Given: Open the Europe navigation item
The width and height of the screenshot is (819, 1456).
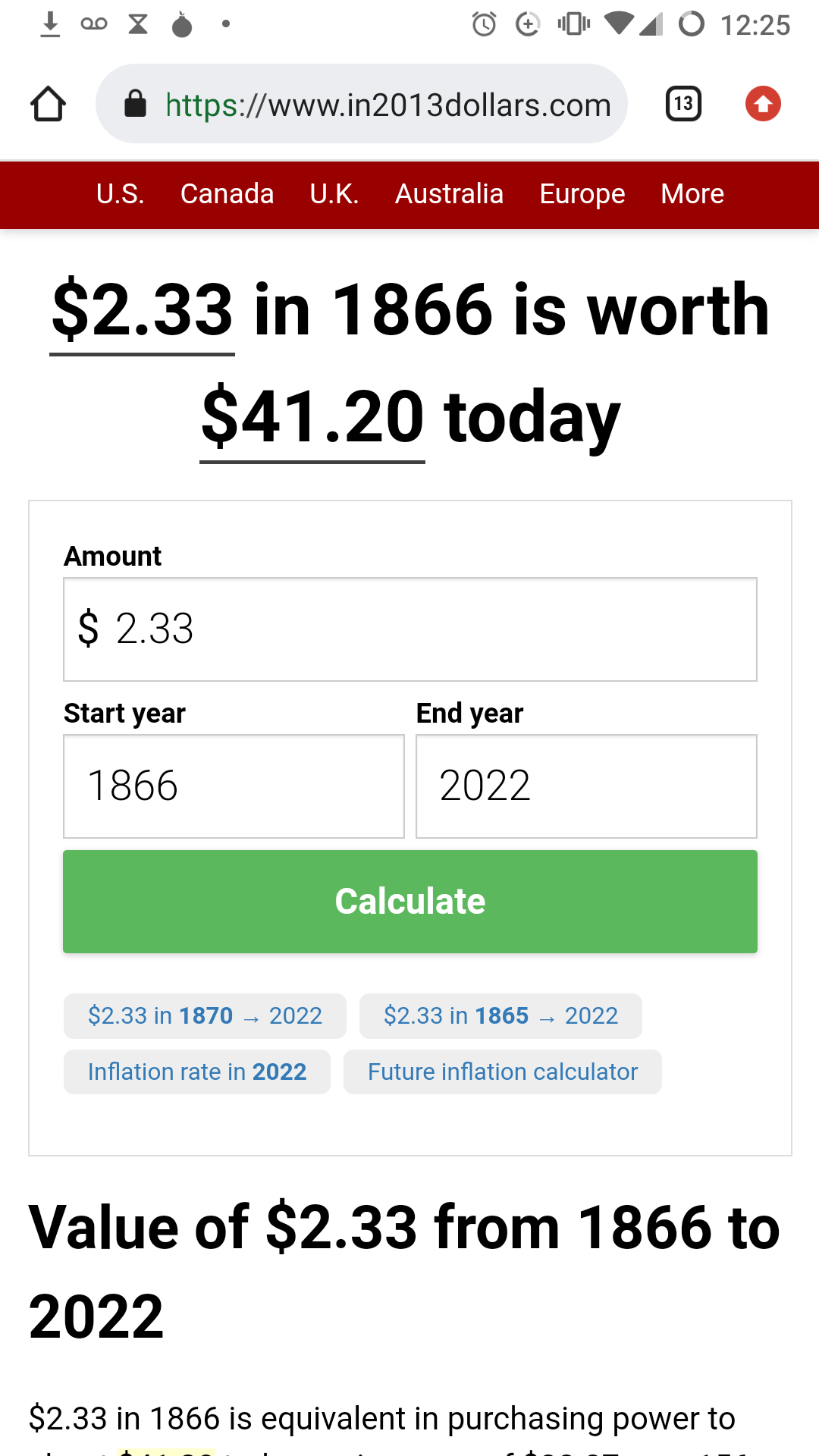Looking at the screenshot, I should 582,194.
